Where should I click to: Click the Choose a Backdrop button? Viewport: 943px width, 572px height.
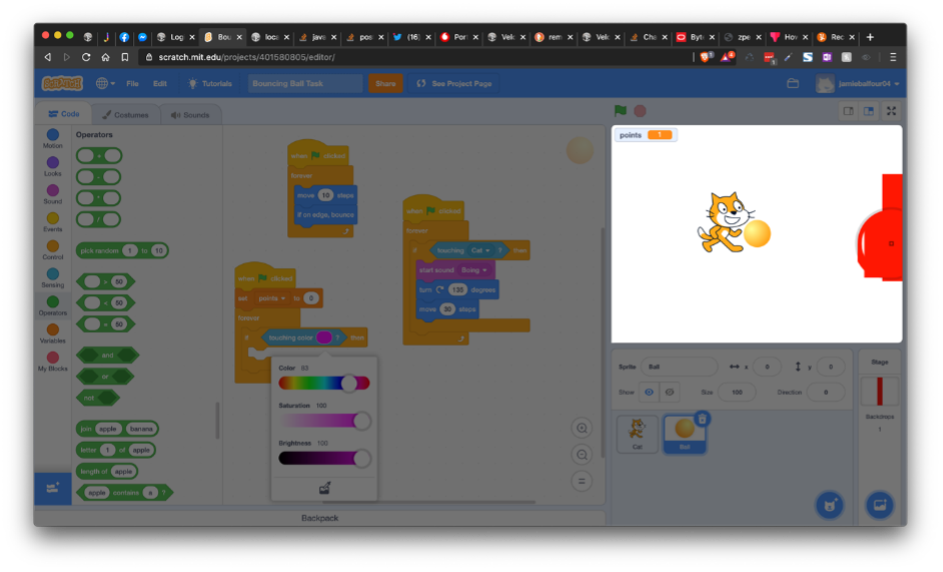(x=879, y=505)
